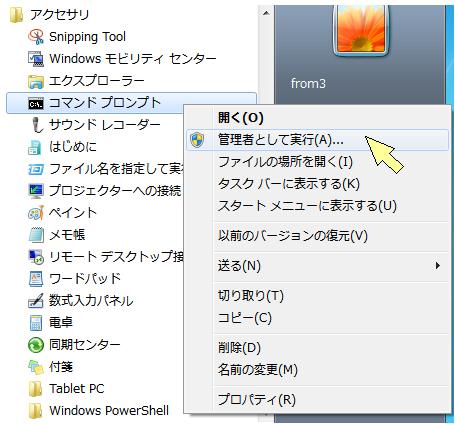Choose コピー(C) in the context menu
This screenshot has width=455, height=424.
tap(317, 317)
